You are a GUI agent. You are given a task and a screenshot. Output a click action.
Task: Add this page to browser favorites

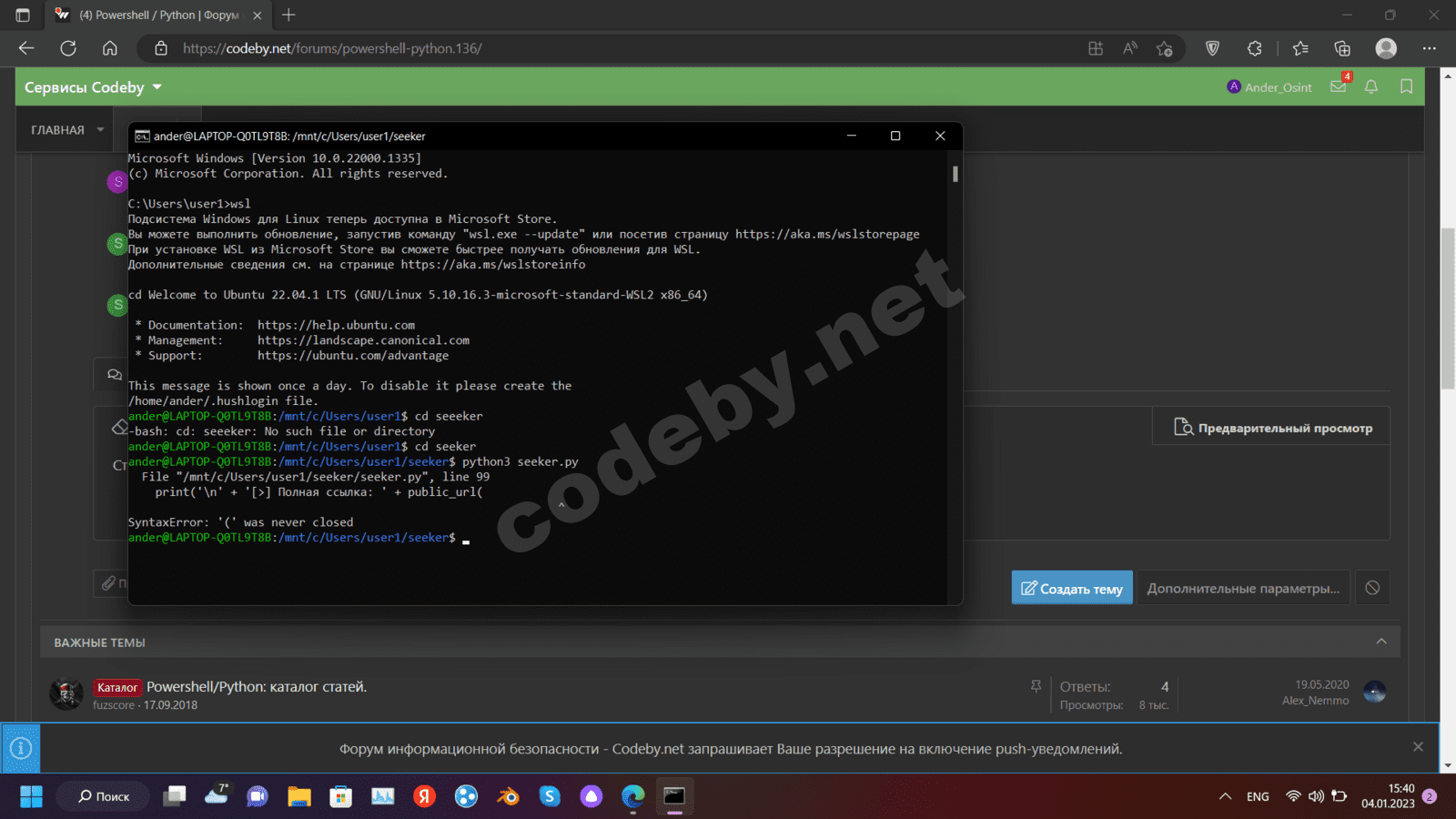[1164, 48]
